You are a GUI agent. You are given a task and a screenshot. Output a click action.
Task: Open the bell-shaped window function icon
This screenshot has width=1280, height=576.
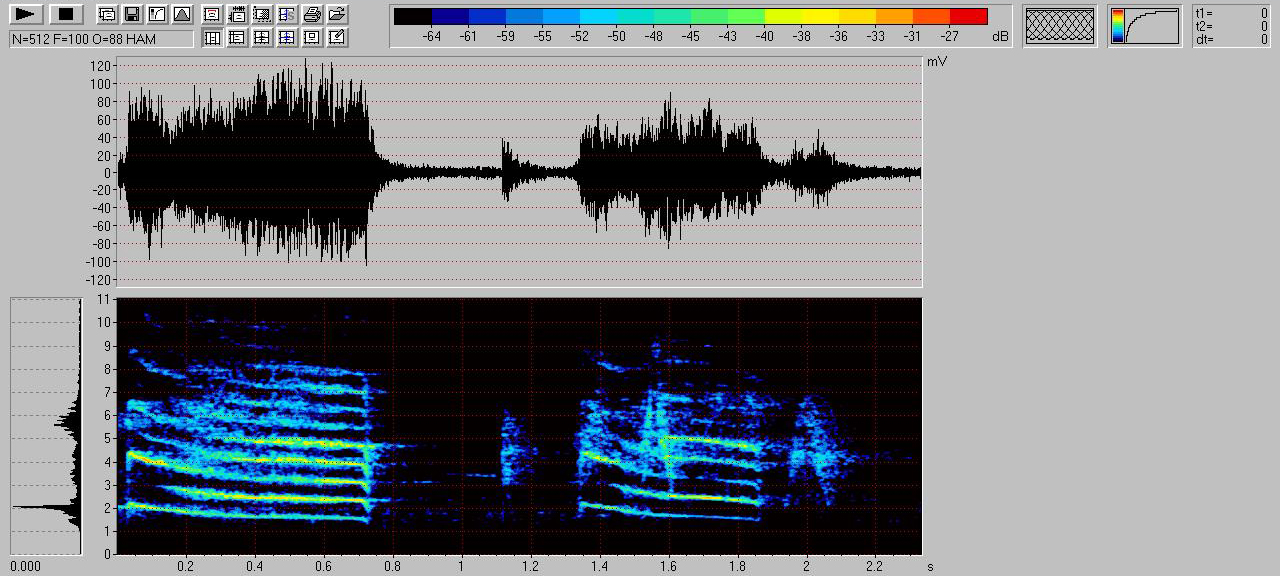[x=181, y=14]
